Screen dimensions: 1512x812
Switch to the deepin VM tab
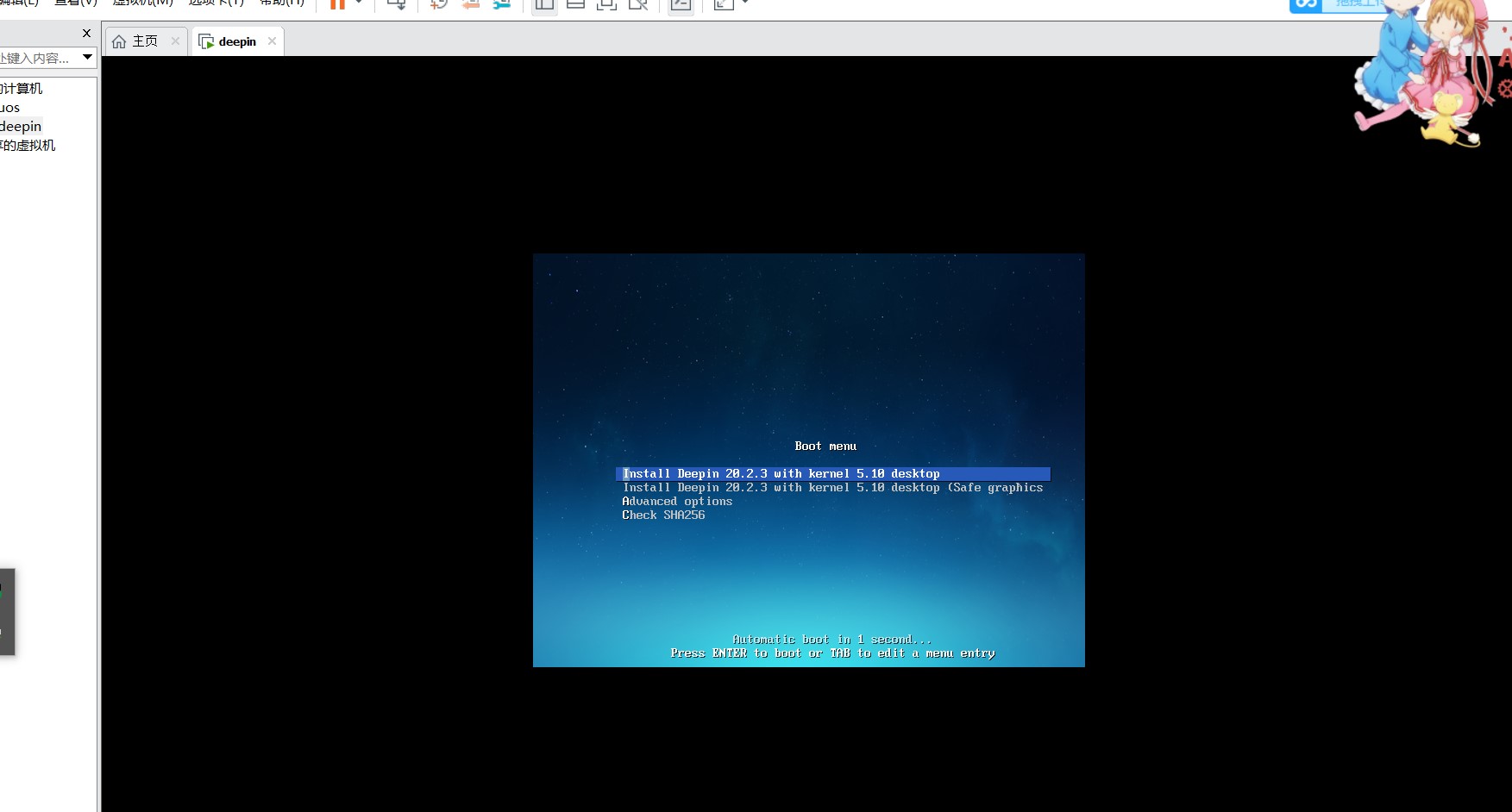pos(237,41)
